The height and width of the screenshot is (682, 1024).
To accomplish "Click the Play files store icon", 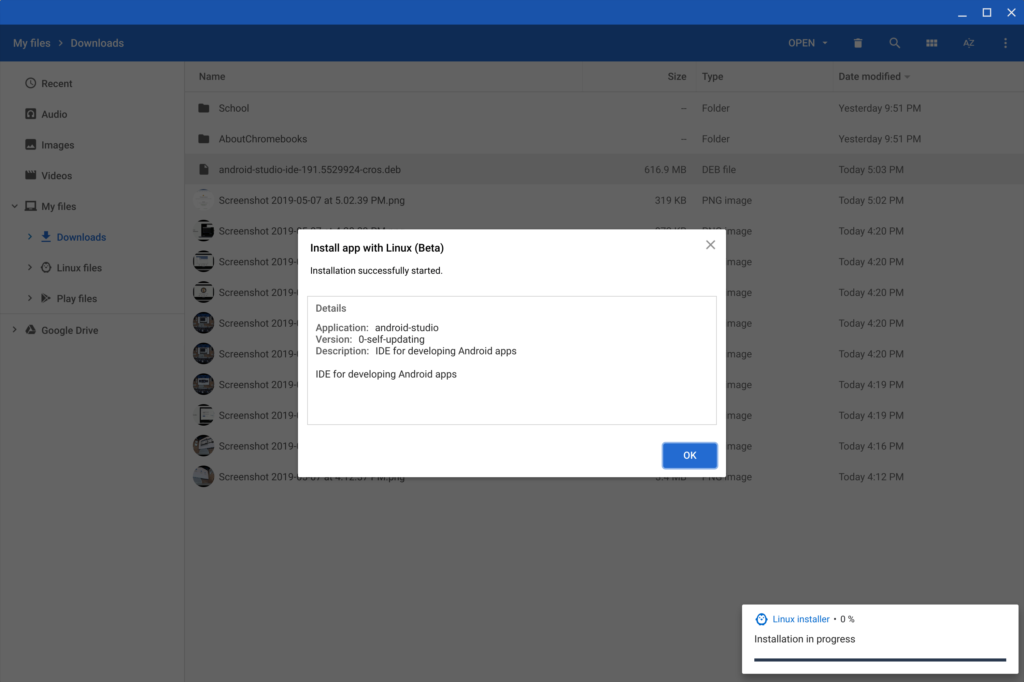I will click(46, 298).
